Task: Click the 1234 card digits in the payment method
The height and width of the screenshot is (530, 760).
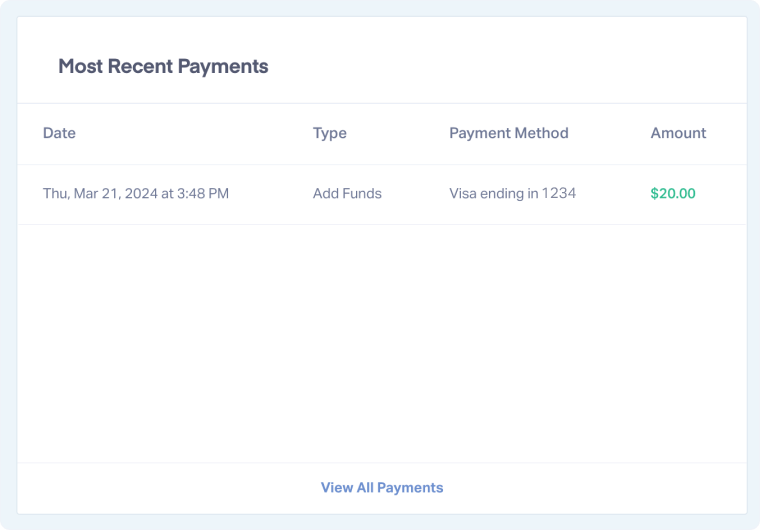Action: 559,194
